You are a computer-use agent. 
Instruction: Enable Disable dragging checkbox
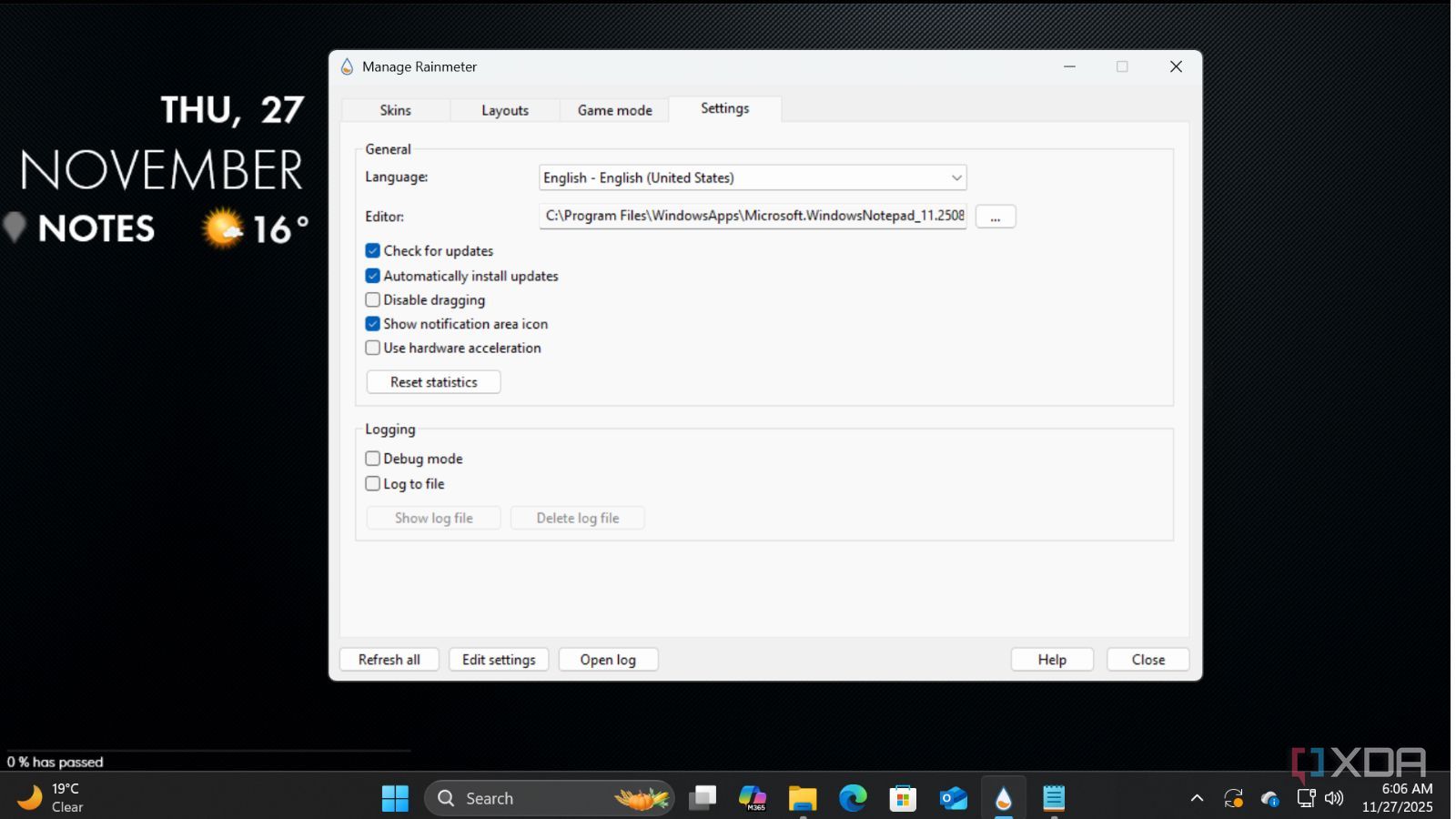373,300
